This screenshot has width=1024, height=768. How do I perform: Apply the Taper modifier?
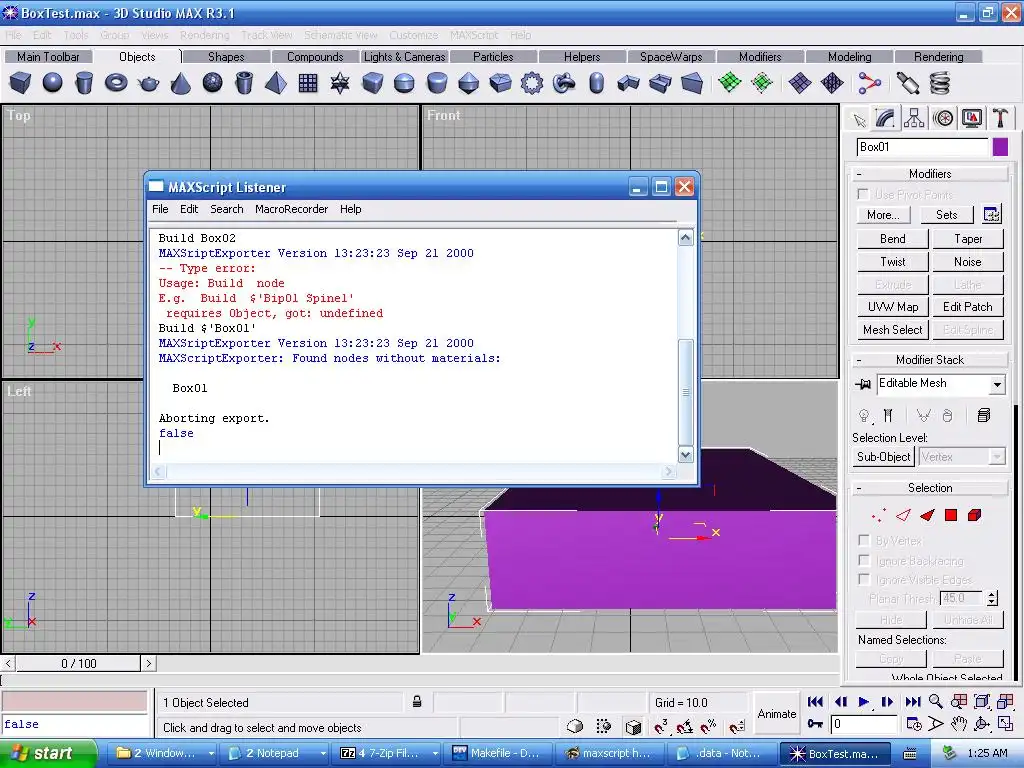pyautogui.click(x=968, y=239)
